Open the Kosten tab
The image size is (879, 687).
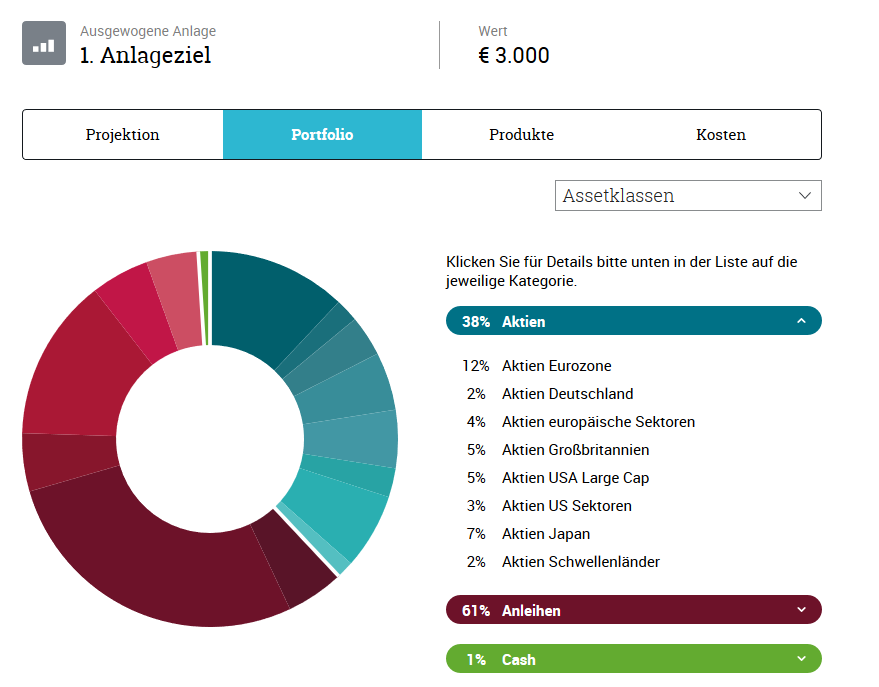point(721,134)
